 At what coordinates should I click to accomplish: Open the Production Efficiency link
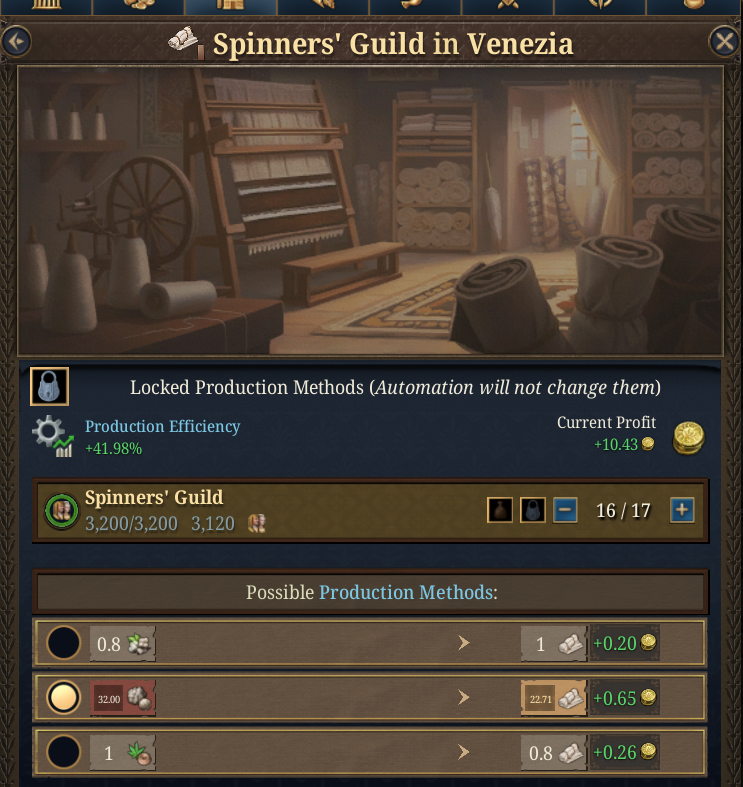click(162, 426)
